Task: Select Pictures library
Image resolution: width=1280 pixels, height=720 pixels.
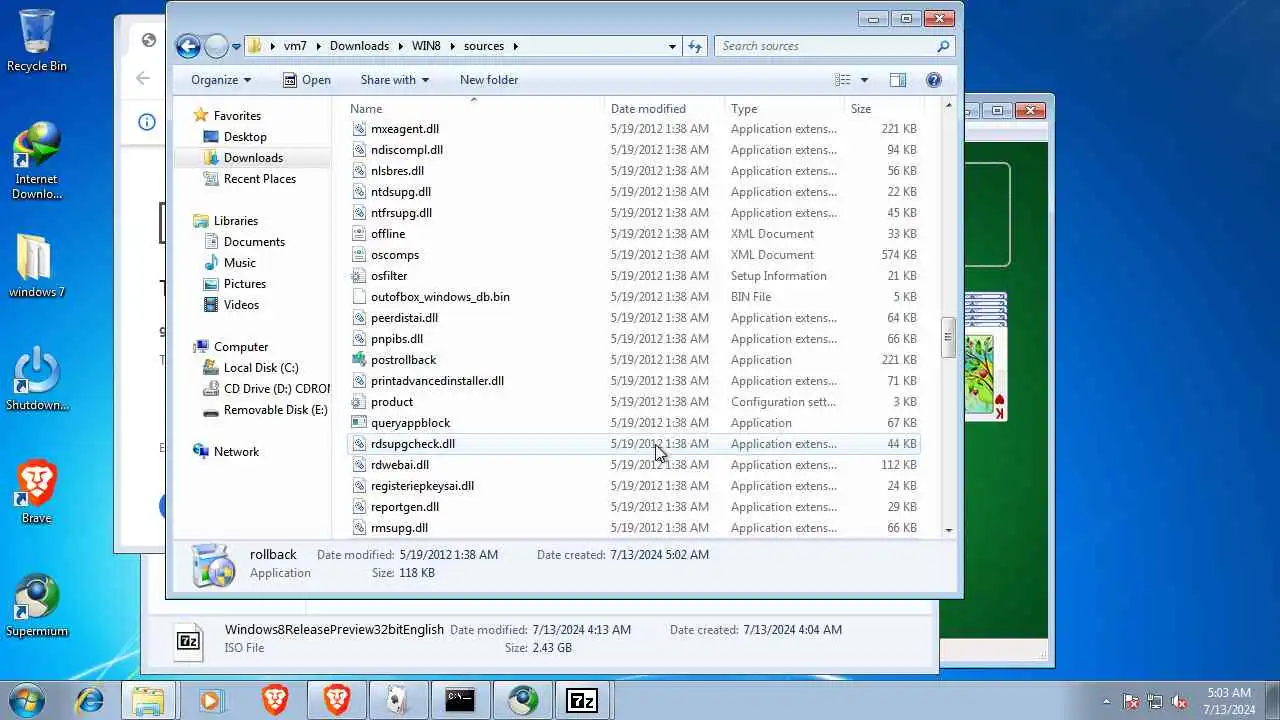Action: pyautogui.click(x=245, y=284)
